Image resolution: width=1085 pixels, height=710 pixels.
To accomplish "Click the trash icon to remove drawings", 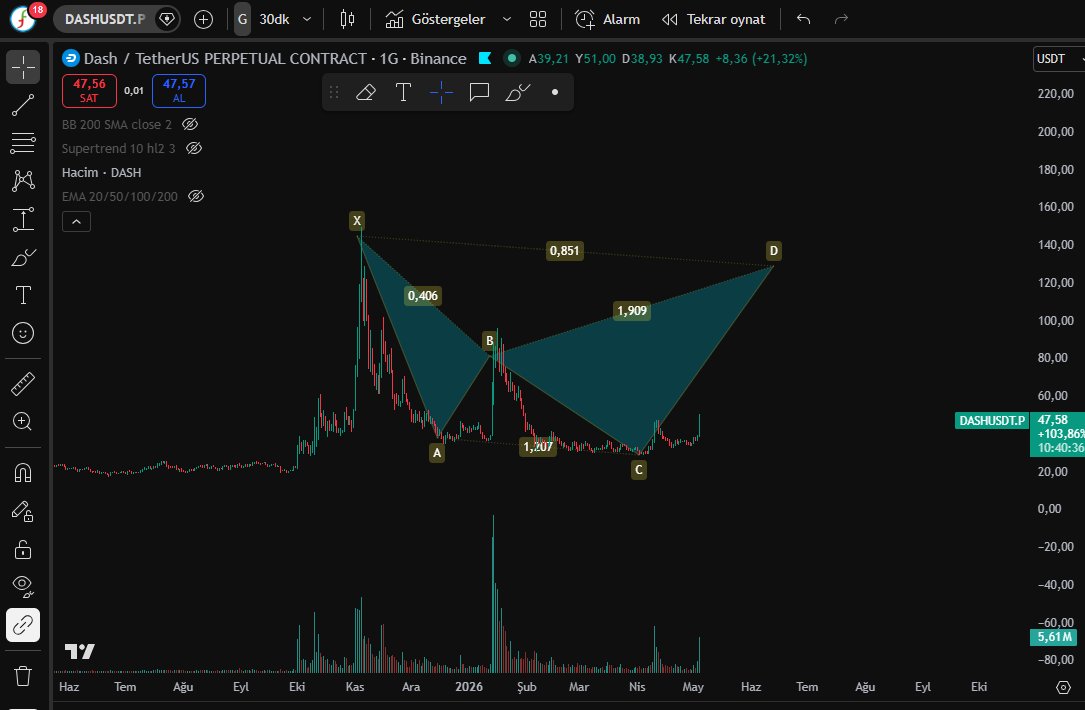I will click(x=23, y=675).
